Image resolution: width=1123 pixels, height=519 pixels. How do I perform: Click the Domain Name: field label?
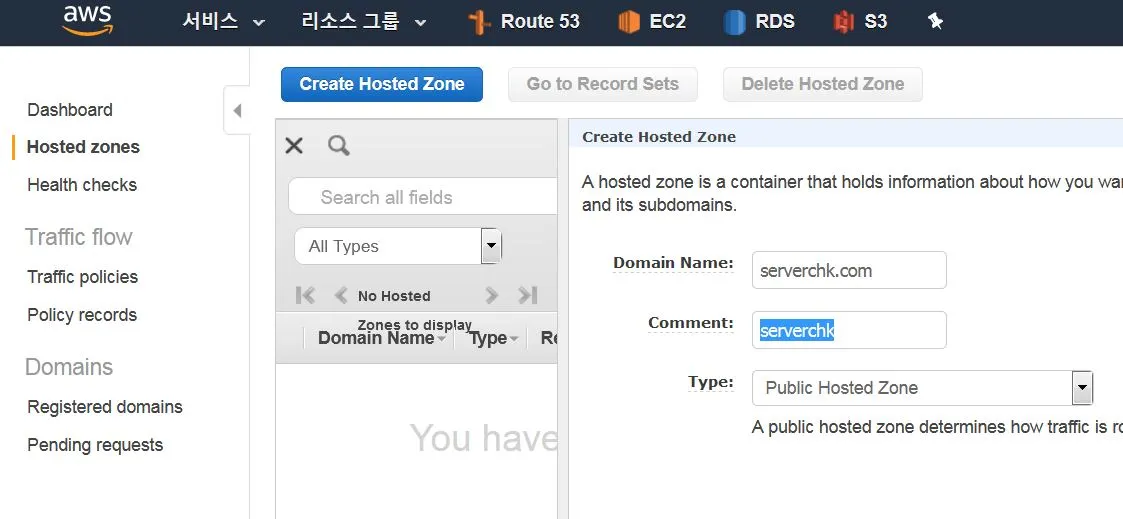click(x=673, y=263)
